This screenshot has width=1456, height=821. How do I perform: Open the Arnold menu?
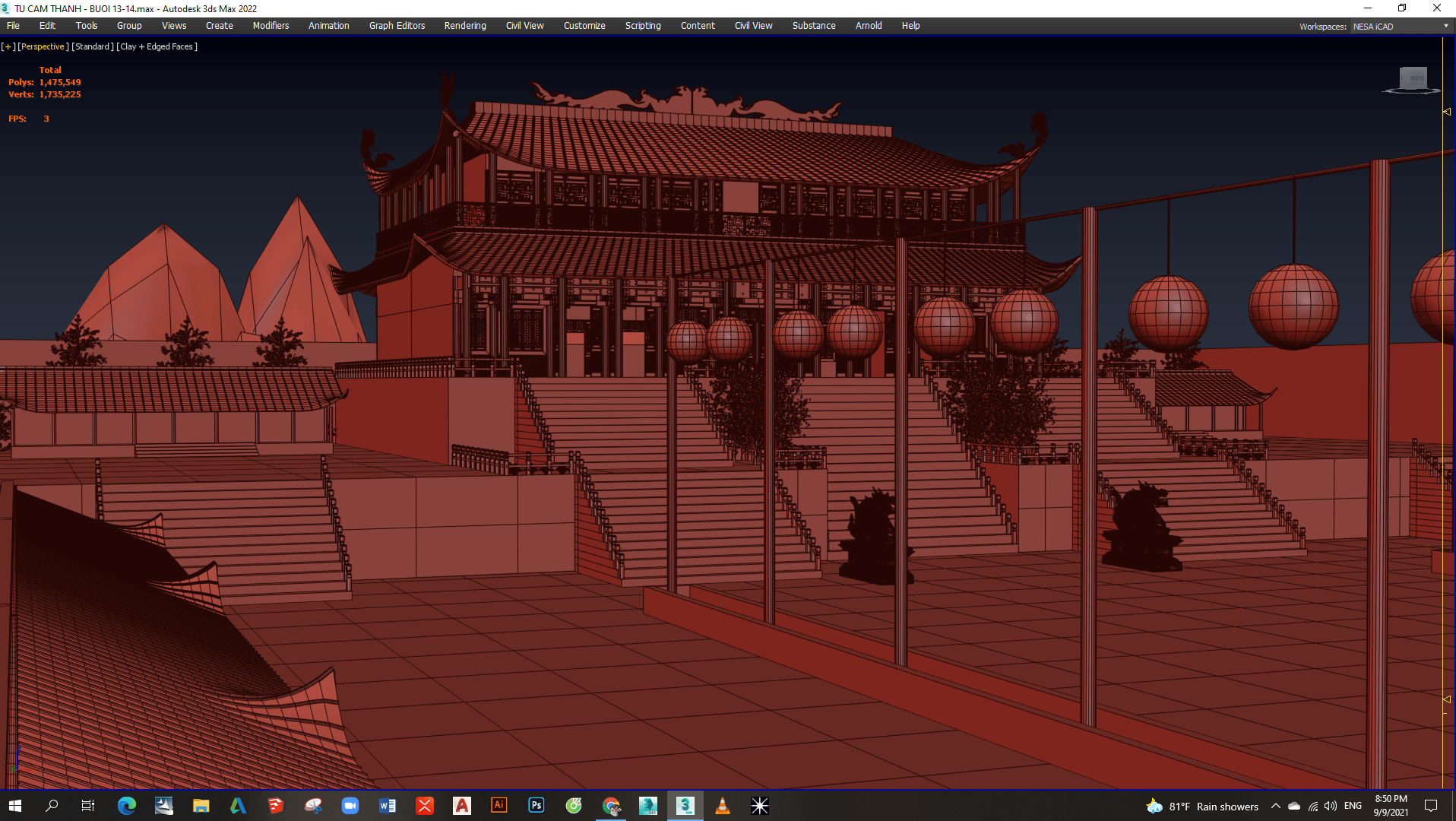[868, 26]
